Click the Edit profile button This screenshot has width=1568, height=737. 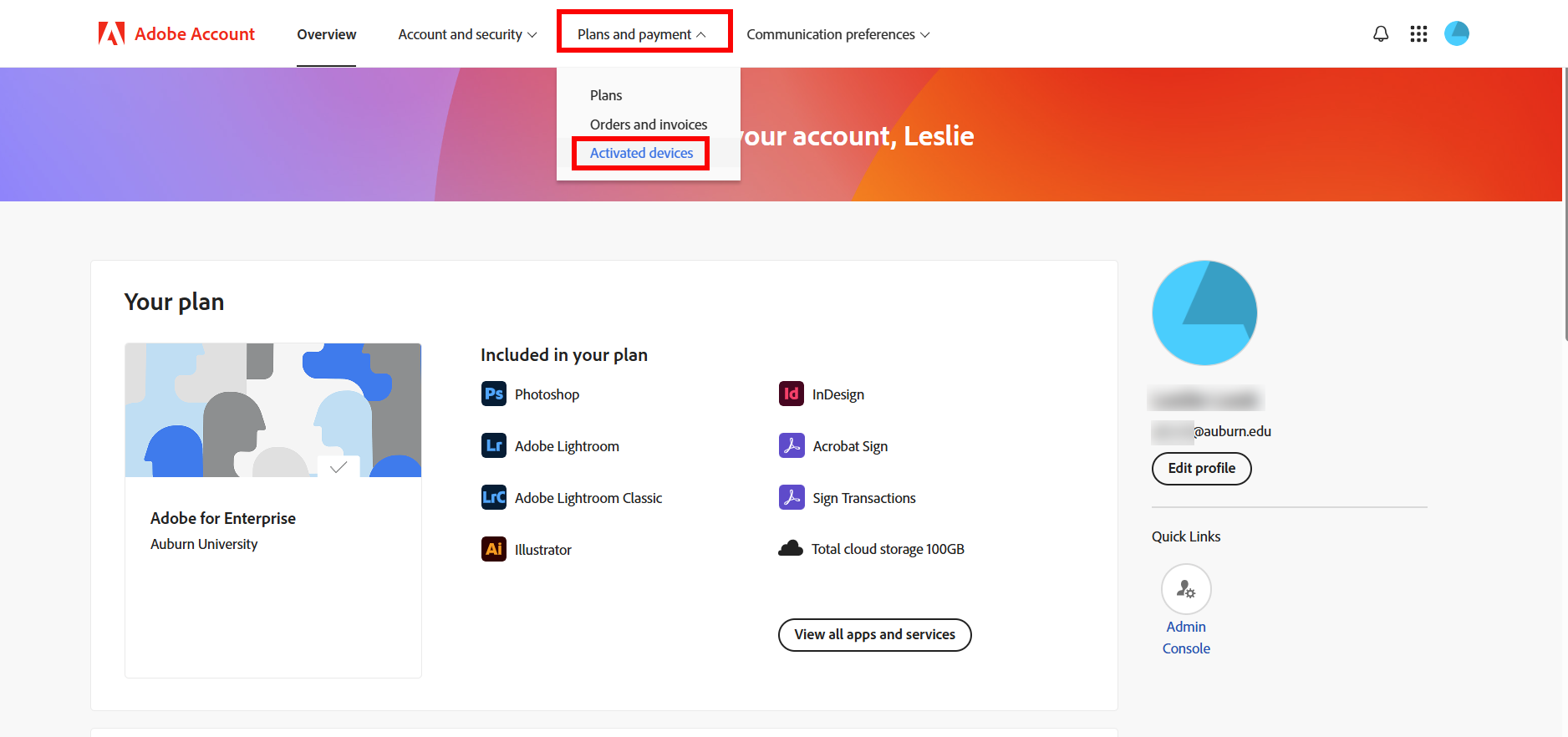pyautogui.click(x=1201, y=469)
